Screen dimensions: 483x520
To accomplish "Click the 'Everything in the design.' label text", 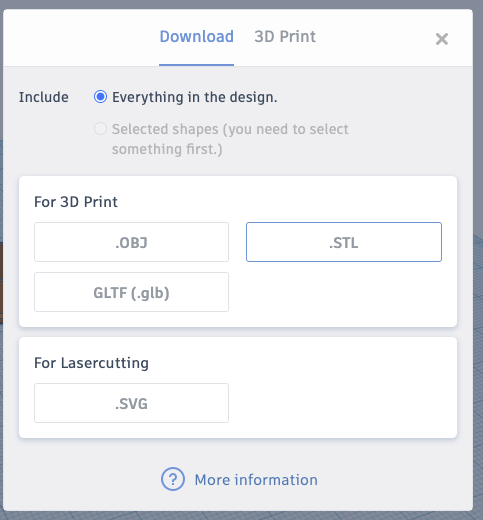I will click(x=195, y=97).
